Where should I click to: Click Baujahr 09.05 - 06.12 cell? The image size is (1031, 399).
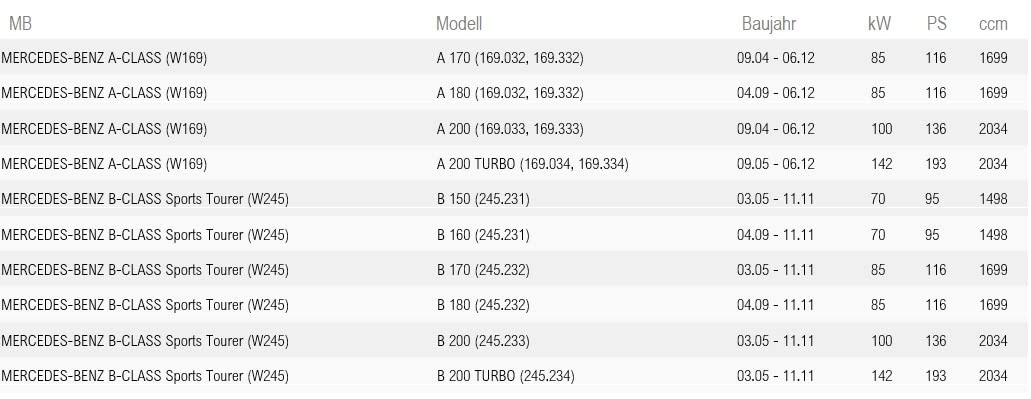click(775, 164)
